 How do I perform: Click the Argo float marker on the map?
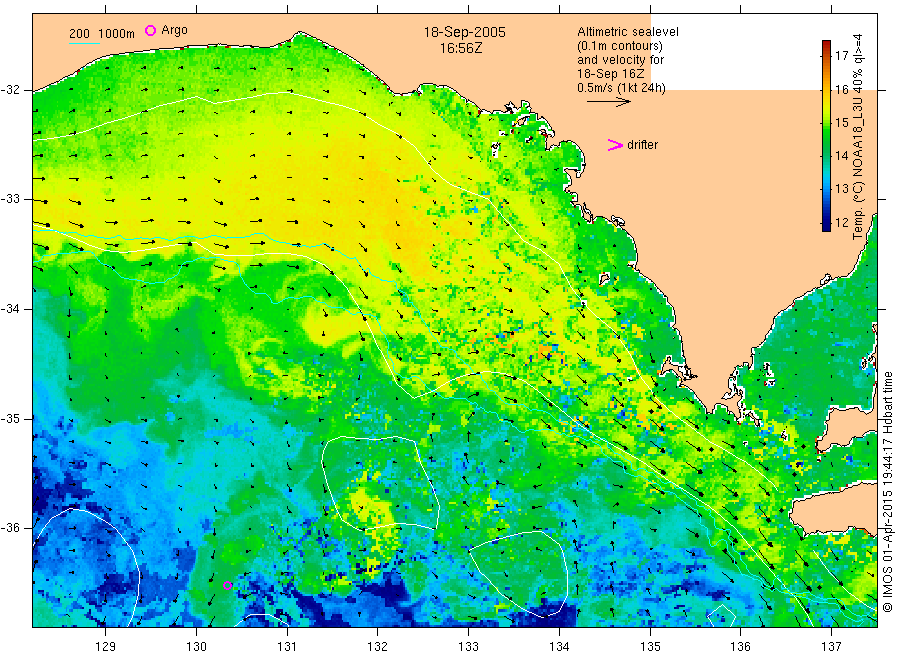click(227, 585)
